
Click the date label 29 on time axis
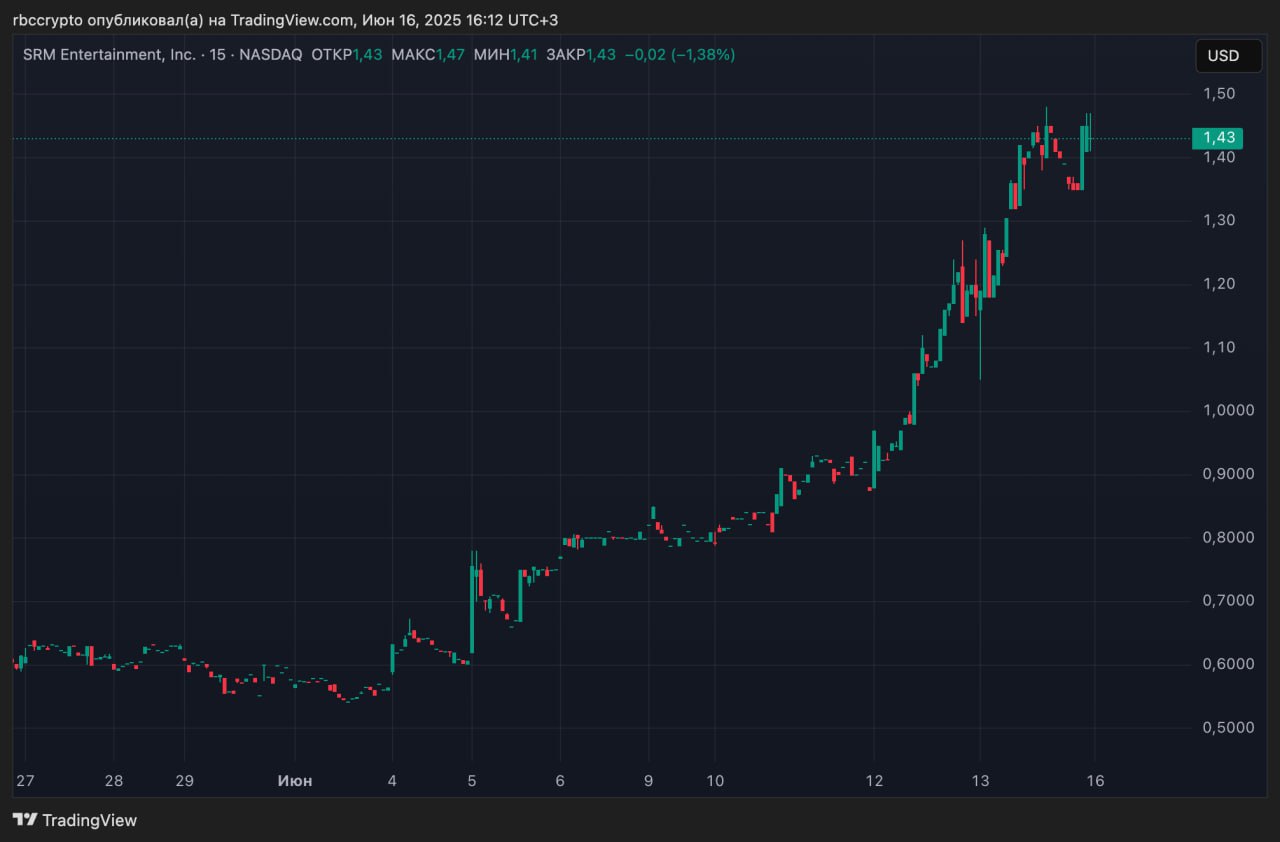click(184, 781)
